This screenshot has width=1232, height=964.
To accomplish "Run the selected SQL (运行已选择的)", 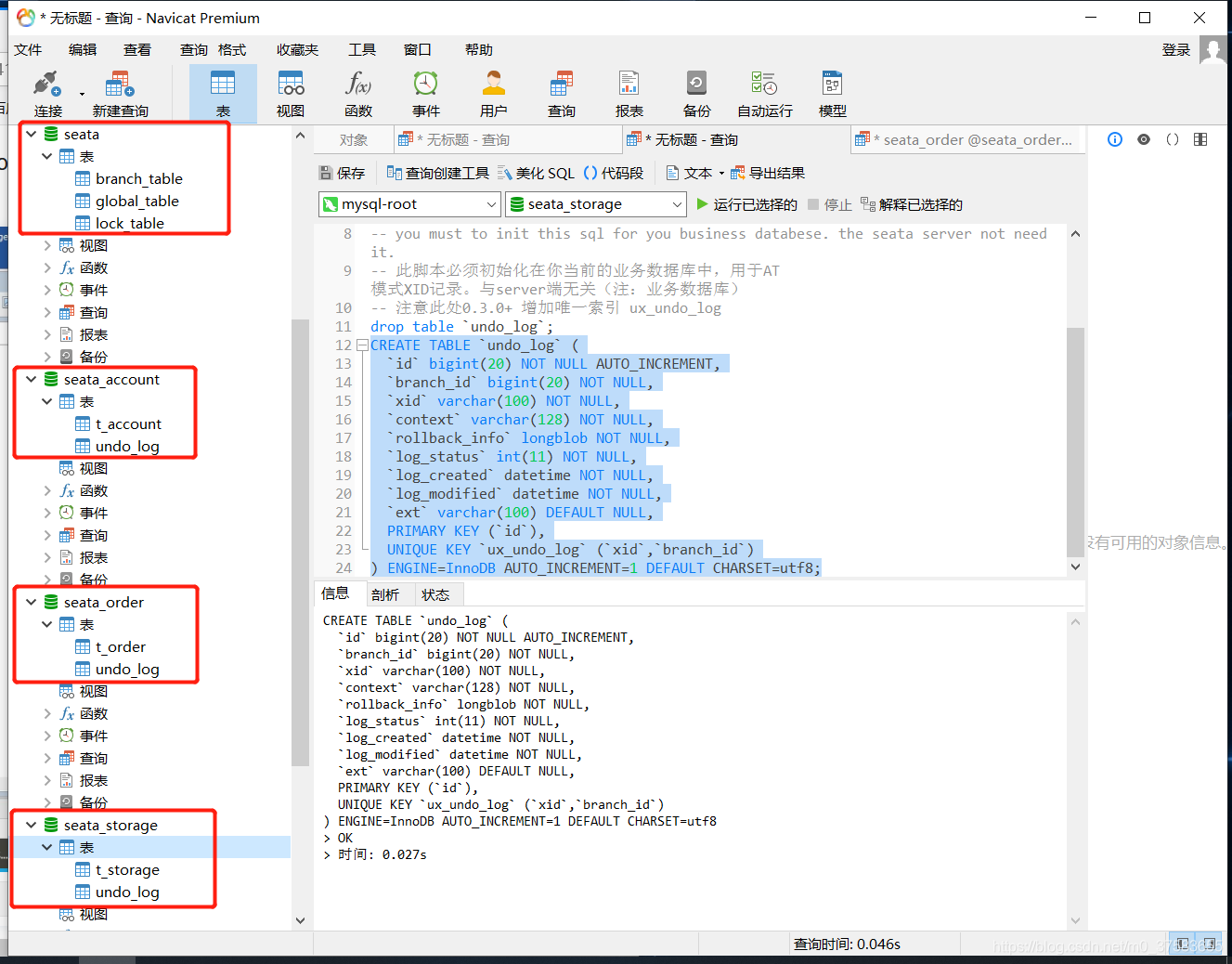I will [746, 204].
